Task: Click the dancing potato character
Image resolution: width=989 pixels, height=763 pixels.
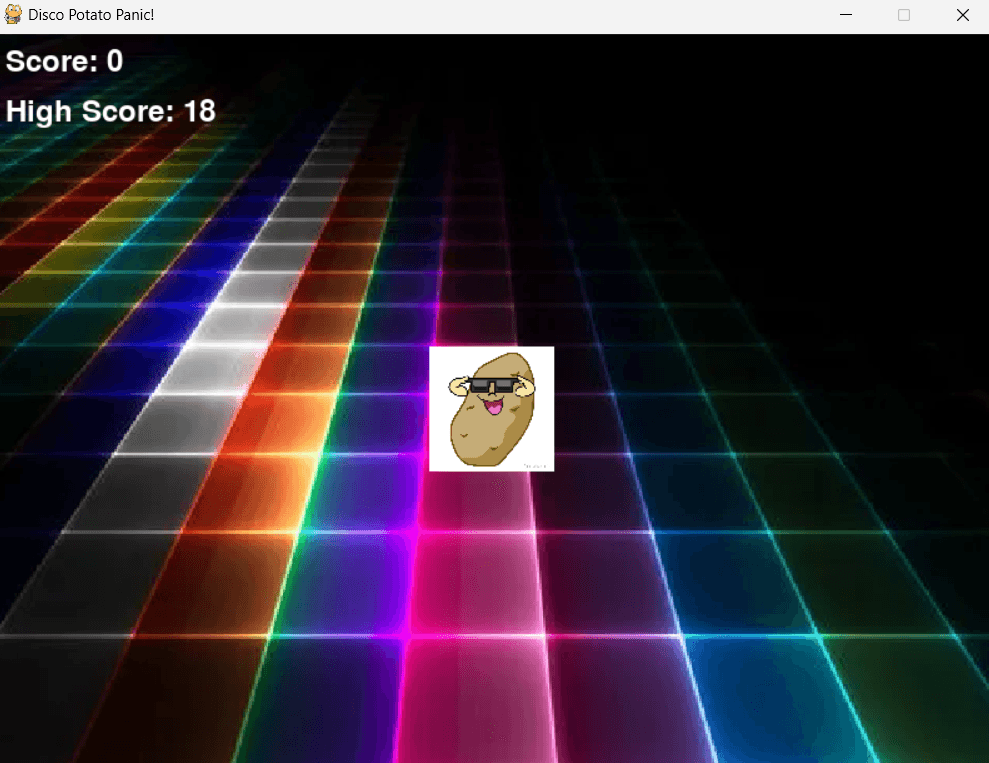Action: 491,409
